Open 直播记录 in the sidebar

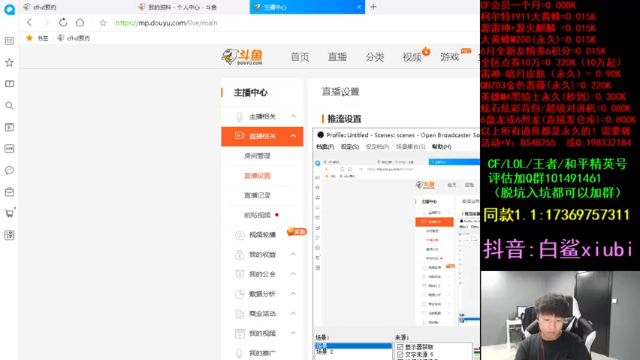coord(257,195)
